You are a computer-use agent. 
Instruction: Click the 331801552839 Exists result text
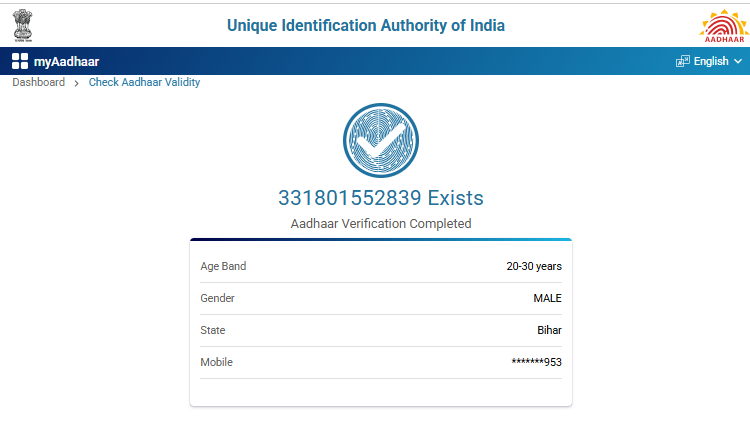pos(380,198)
